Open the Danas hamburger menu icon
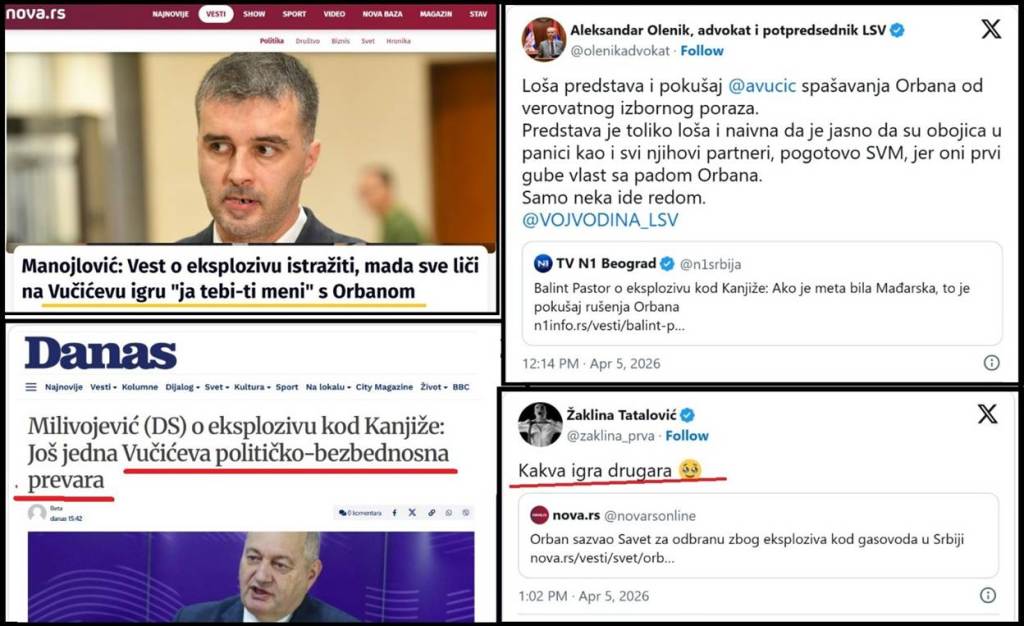Screen dimensions: 1024x626 click(31, 387)
